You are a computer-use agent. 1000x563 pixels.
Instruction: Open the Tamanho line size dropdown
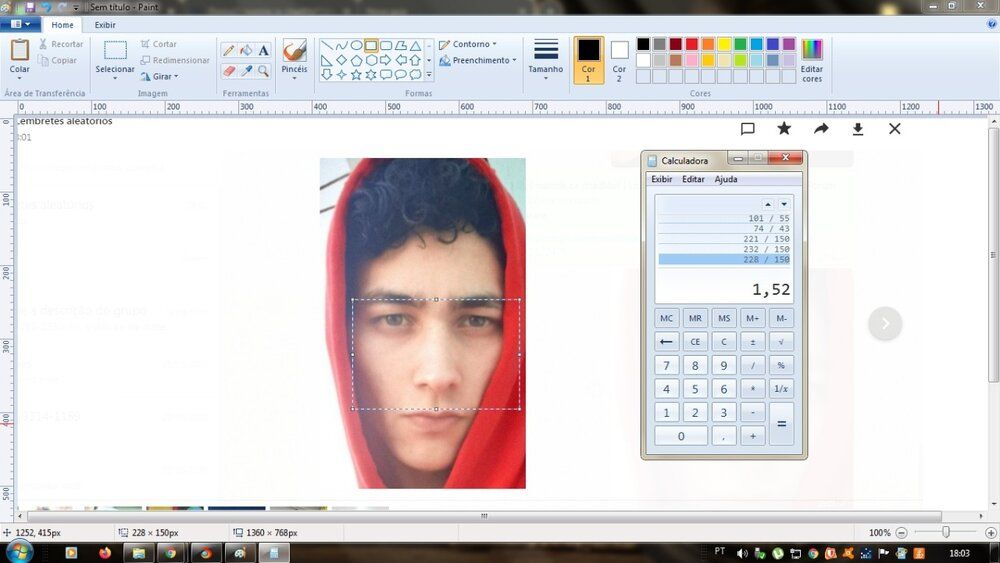tap(545, 59)
